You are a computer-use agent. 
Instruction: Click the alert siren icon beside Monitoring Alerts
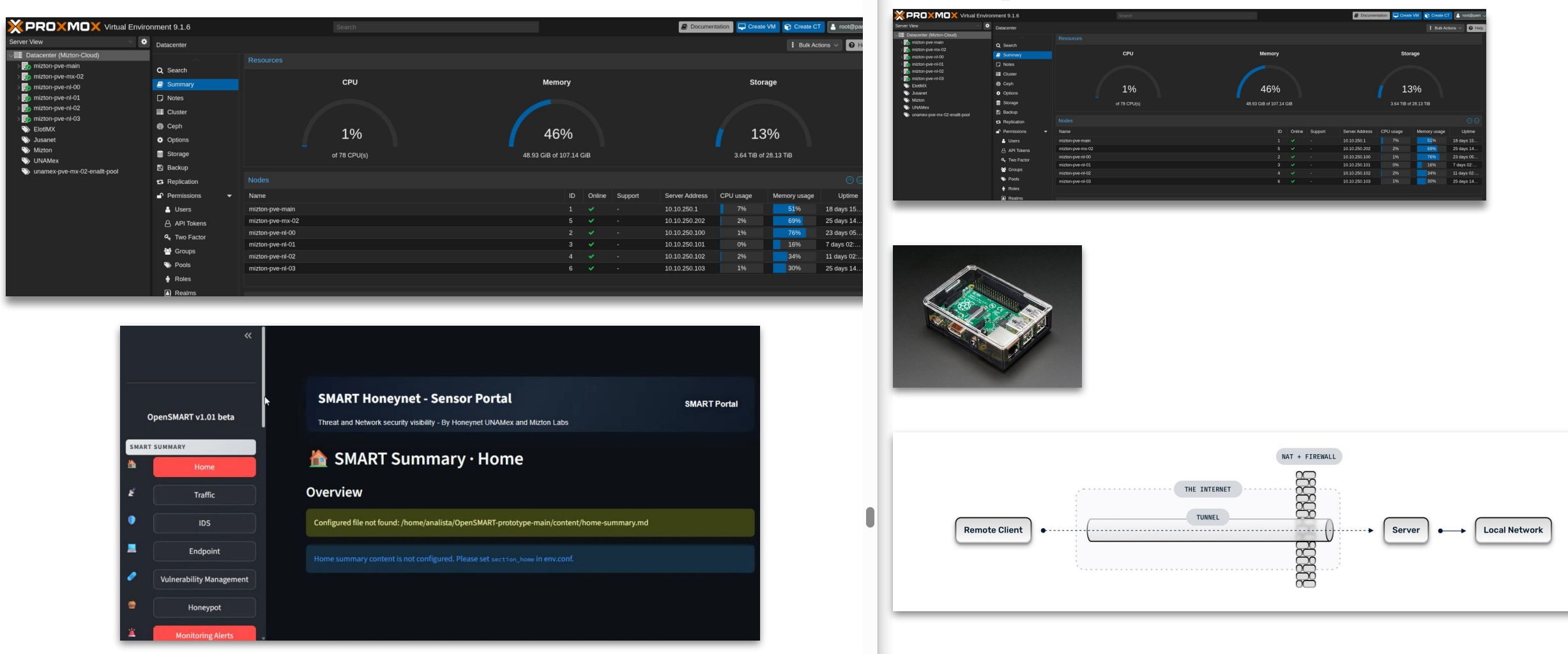pyautogui.click(x=132, y=633)
